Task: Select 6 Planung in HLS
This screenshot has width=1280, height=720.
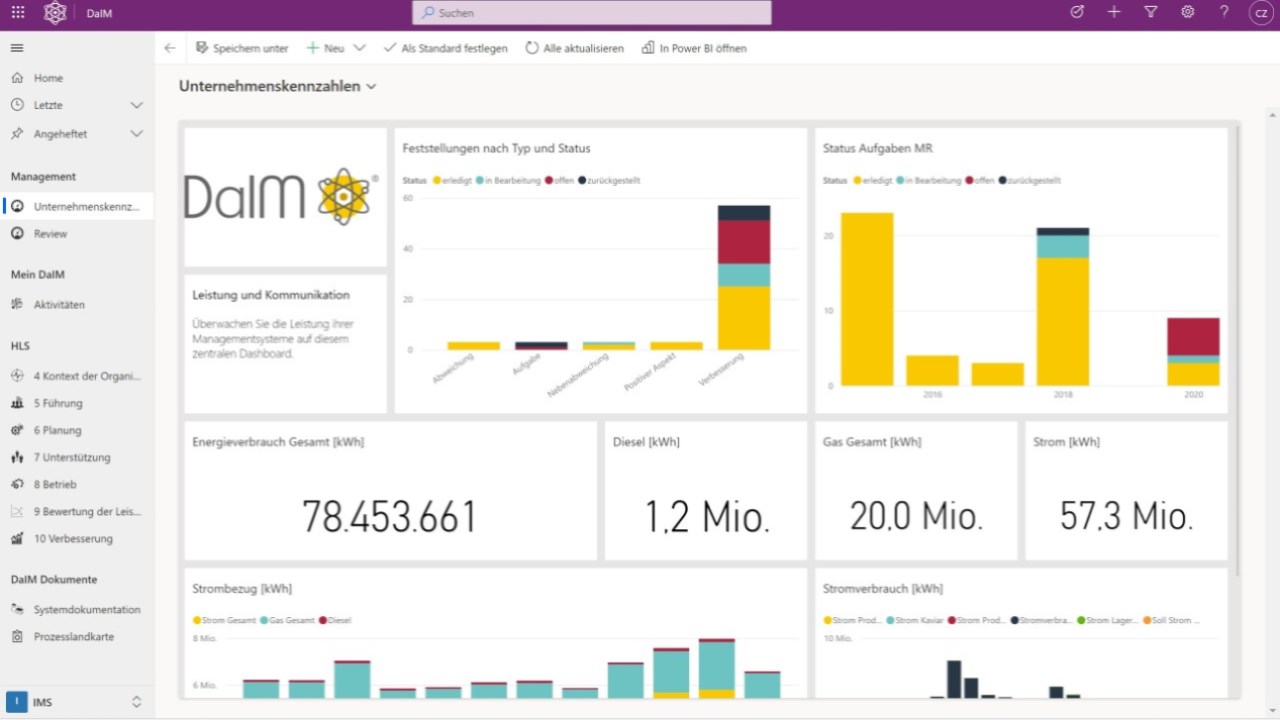Action: (77, 430)
